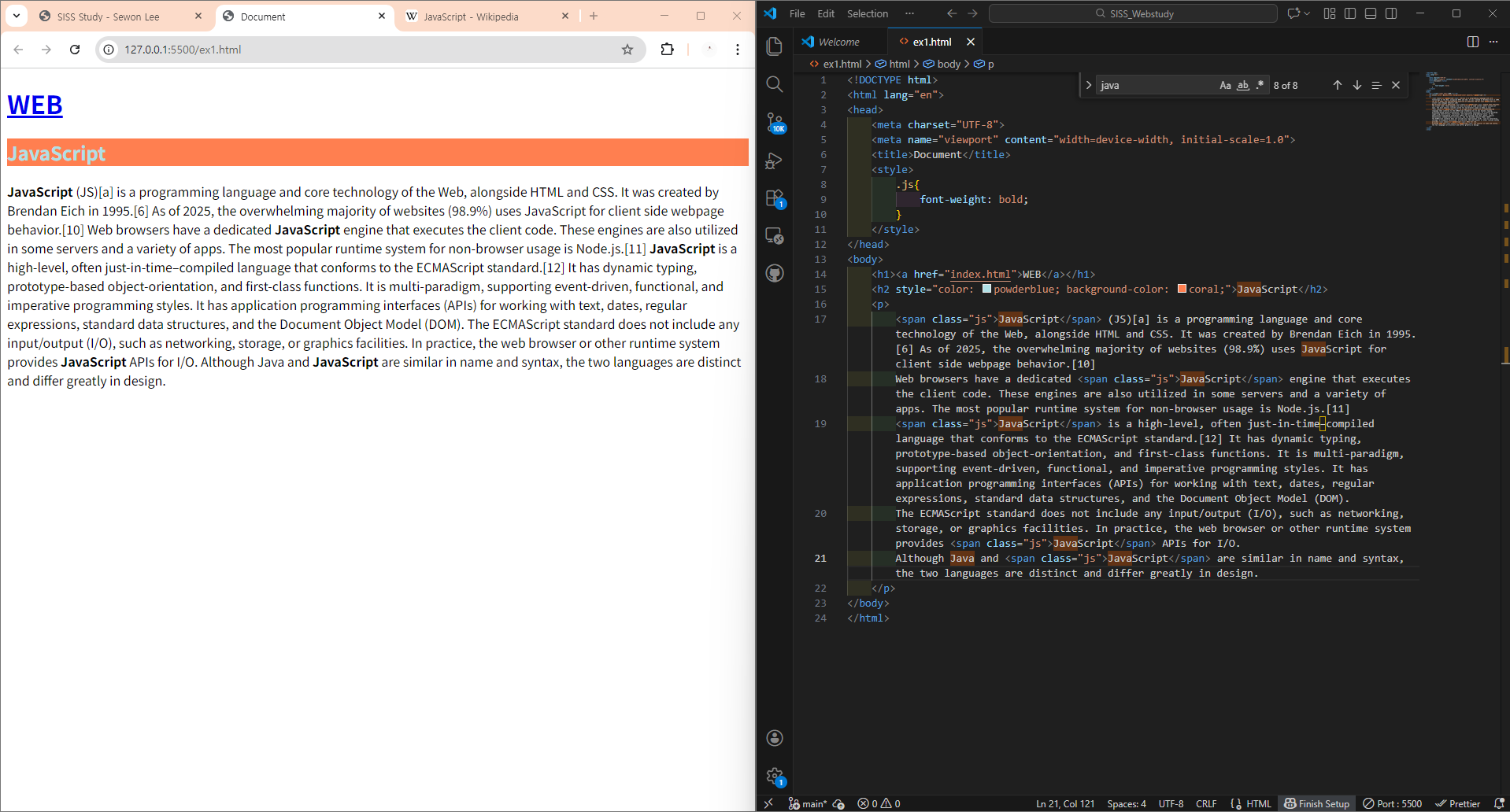This screenshot has height=812, width=1510.
Task: Open Remote Explorer in activity bar
Action: [775, 235]
